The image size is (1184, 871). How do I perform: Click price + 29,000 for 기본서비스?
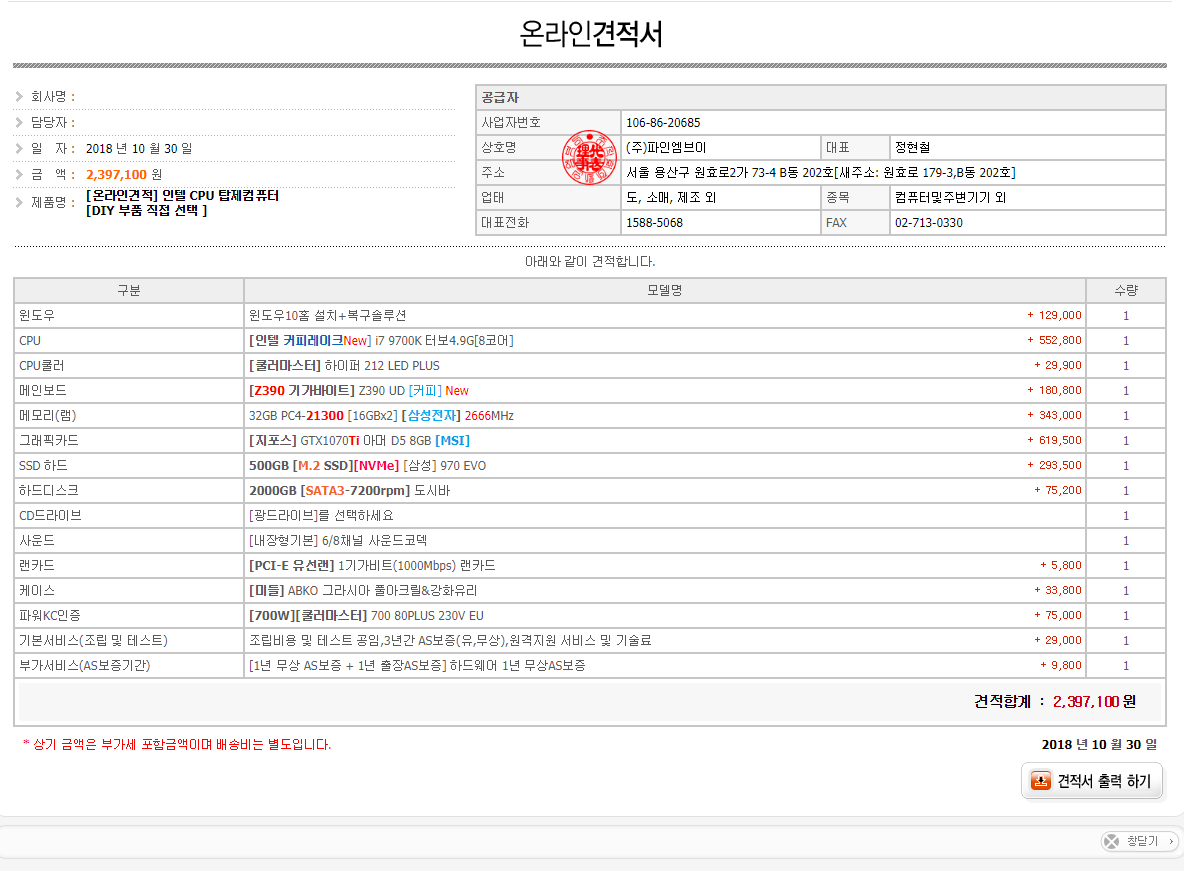1058,640
